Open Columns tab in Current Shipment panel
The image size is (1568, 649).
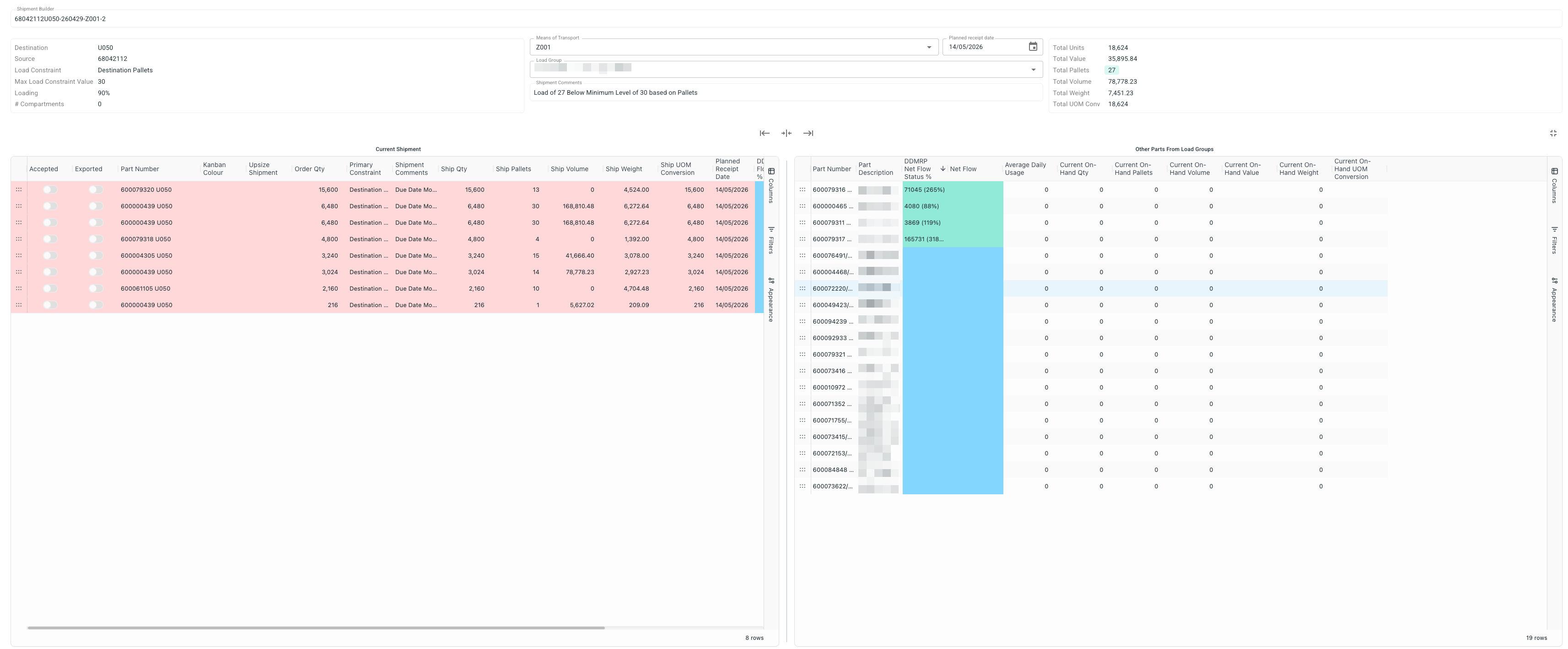771,185
